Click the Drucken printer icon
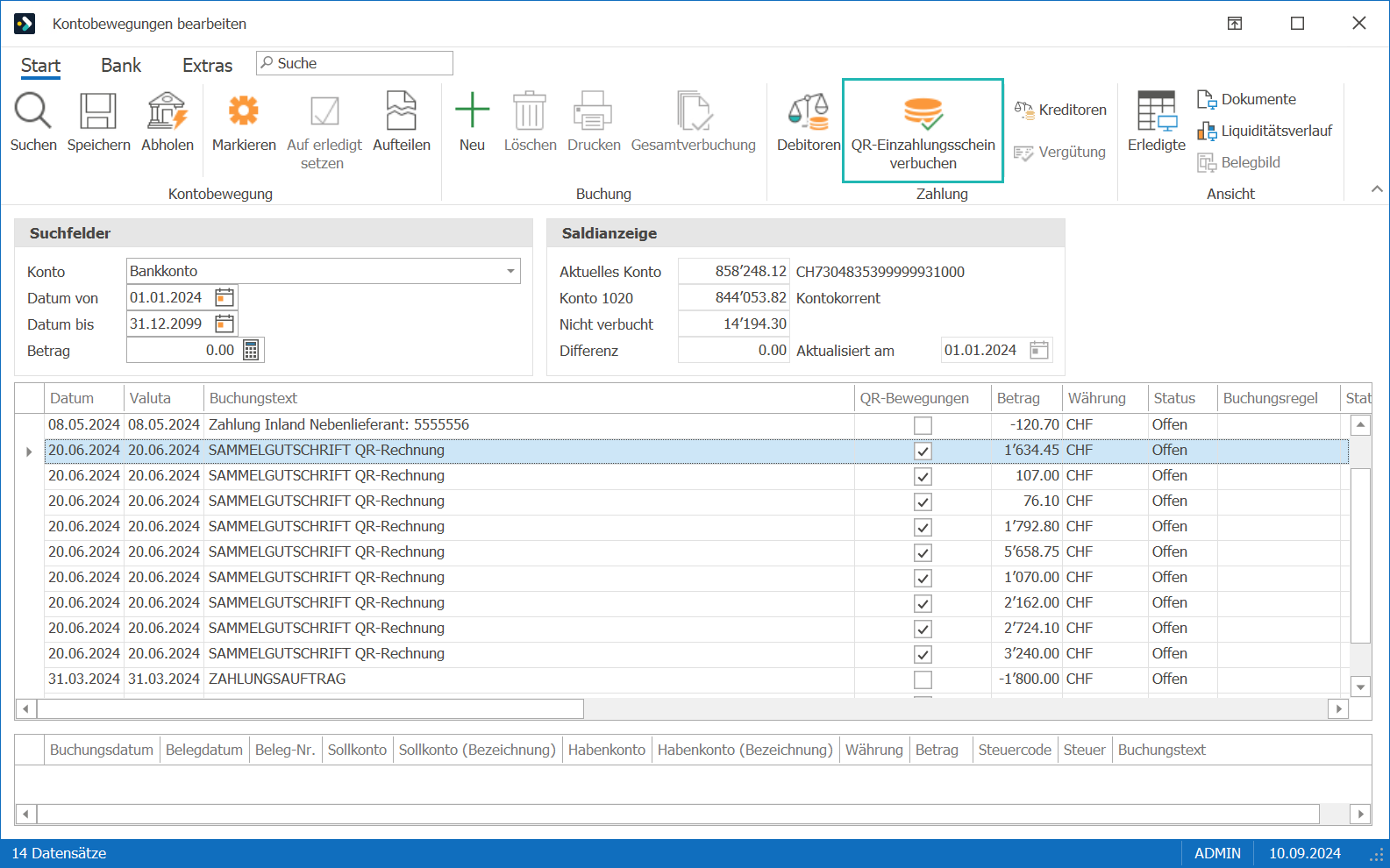The height and width of the screenshot is (868, 1390). (593, 111)
